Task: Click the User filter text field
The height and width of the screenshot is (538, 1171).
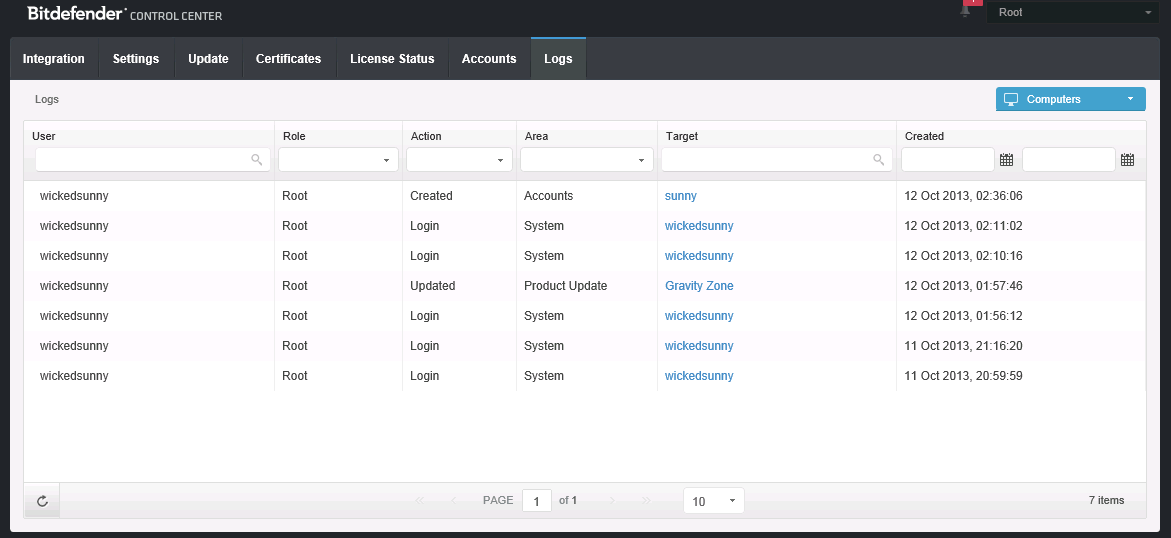Action: (x=142, y=160)
